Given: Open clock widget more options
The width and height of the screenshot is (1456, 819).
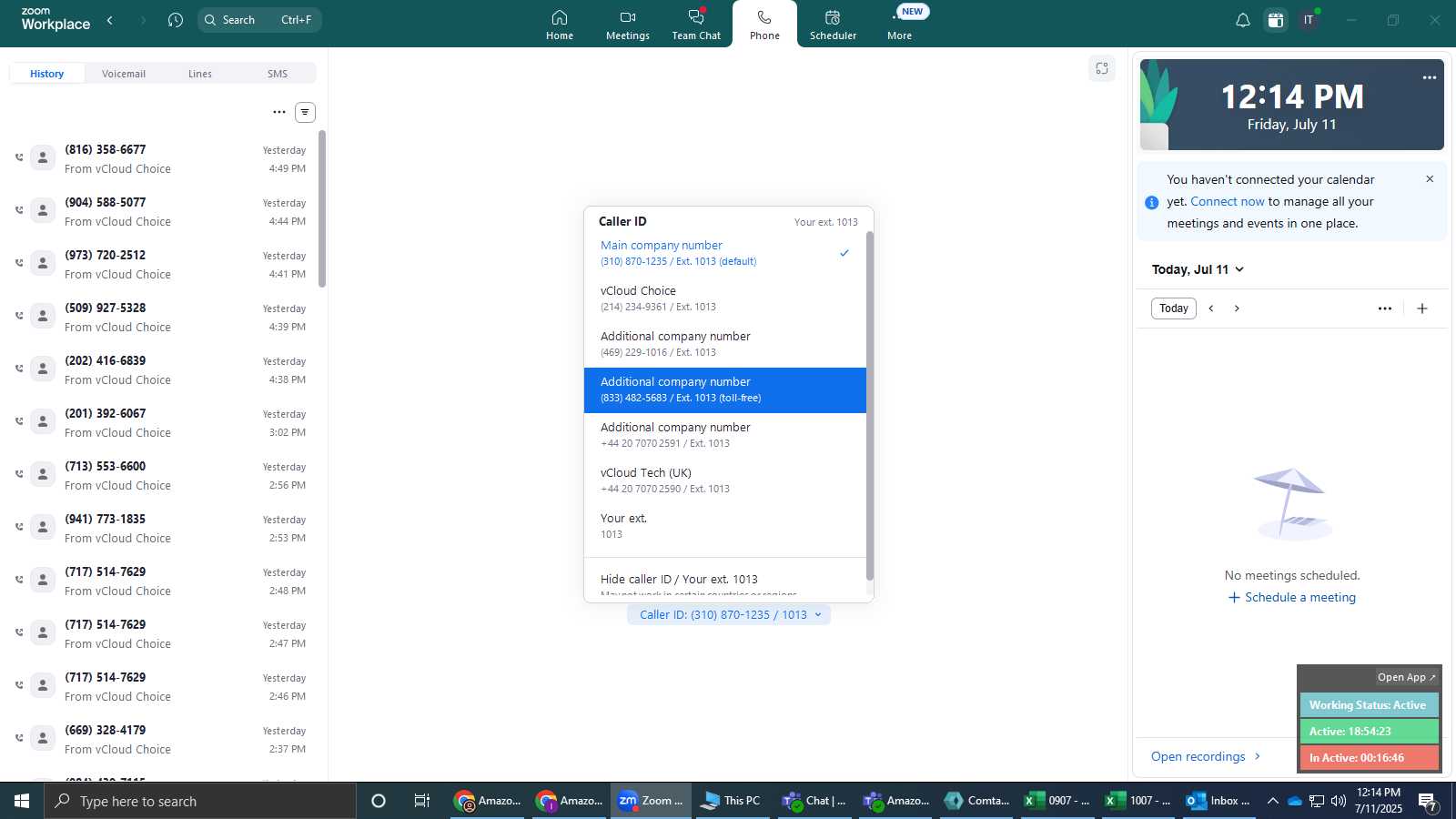Looking at the screenshot, I should [x=1430, y=77].
